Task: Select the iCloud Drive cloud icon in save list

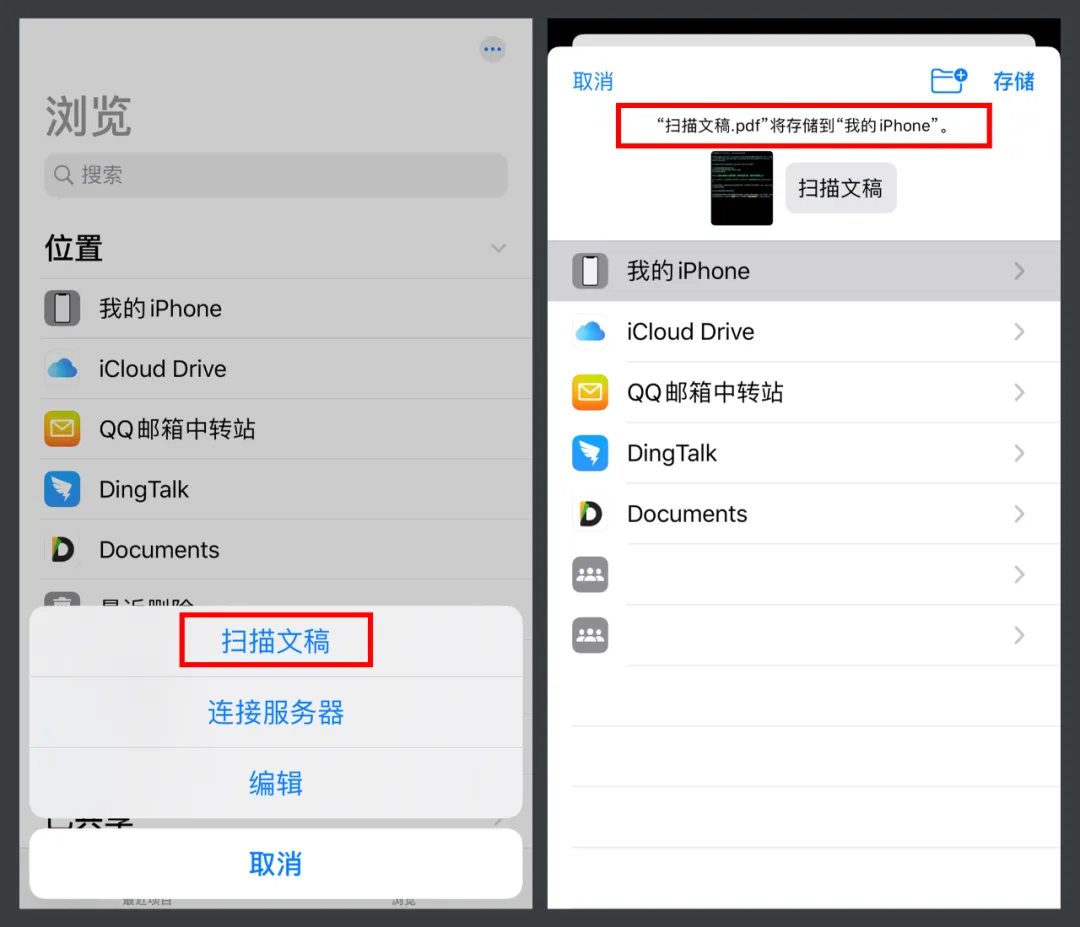Action: coord(590,332)
